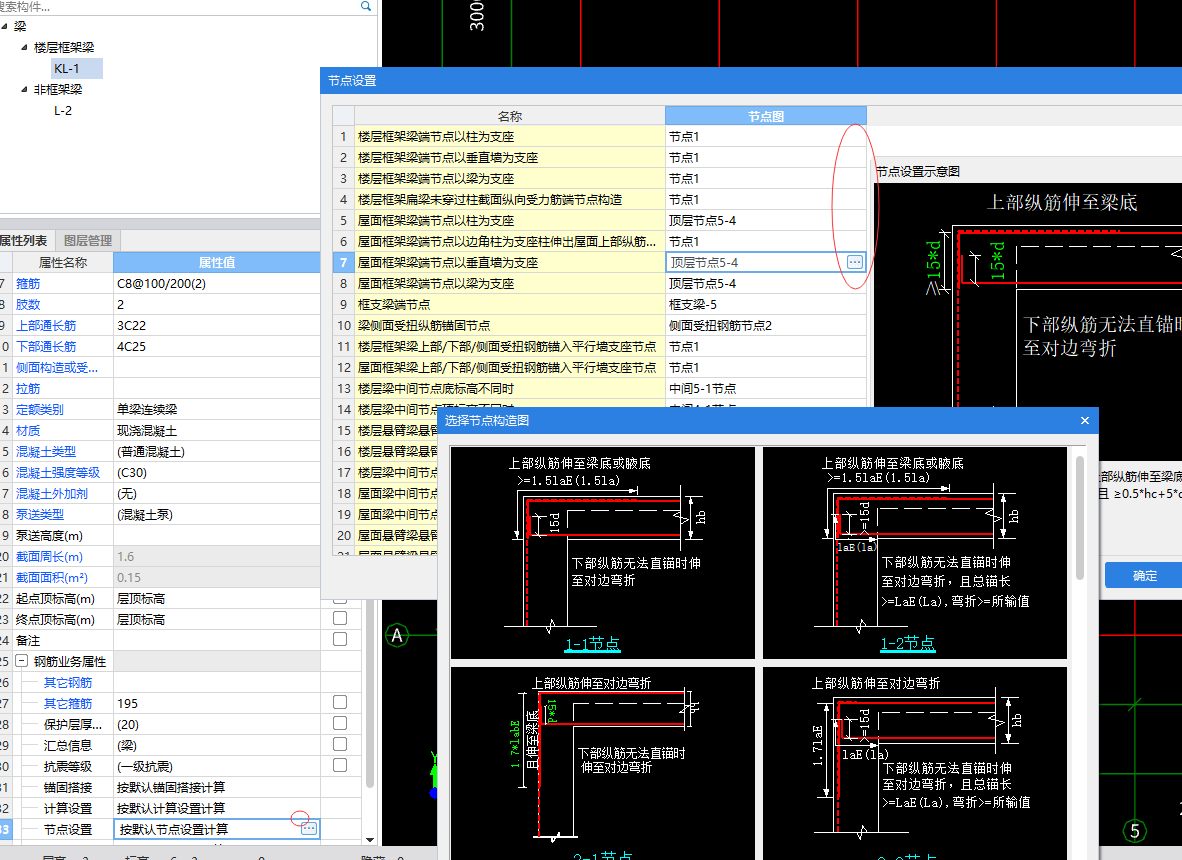Screen dimensions: 1182x860
Task: Click the blue 其它钢筋 property link
Action: point(68,682)
